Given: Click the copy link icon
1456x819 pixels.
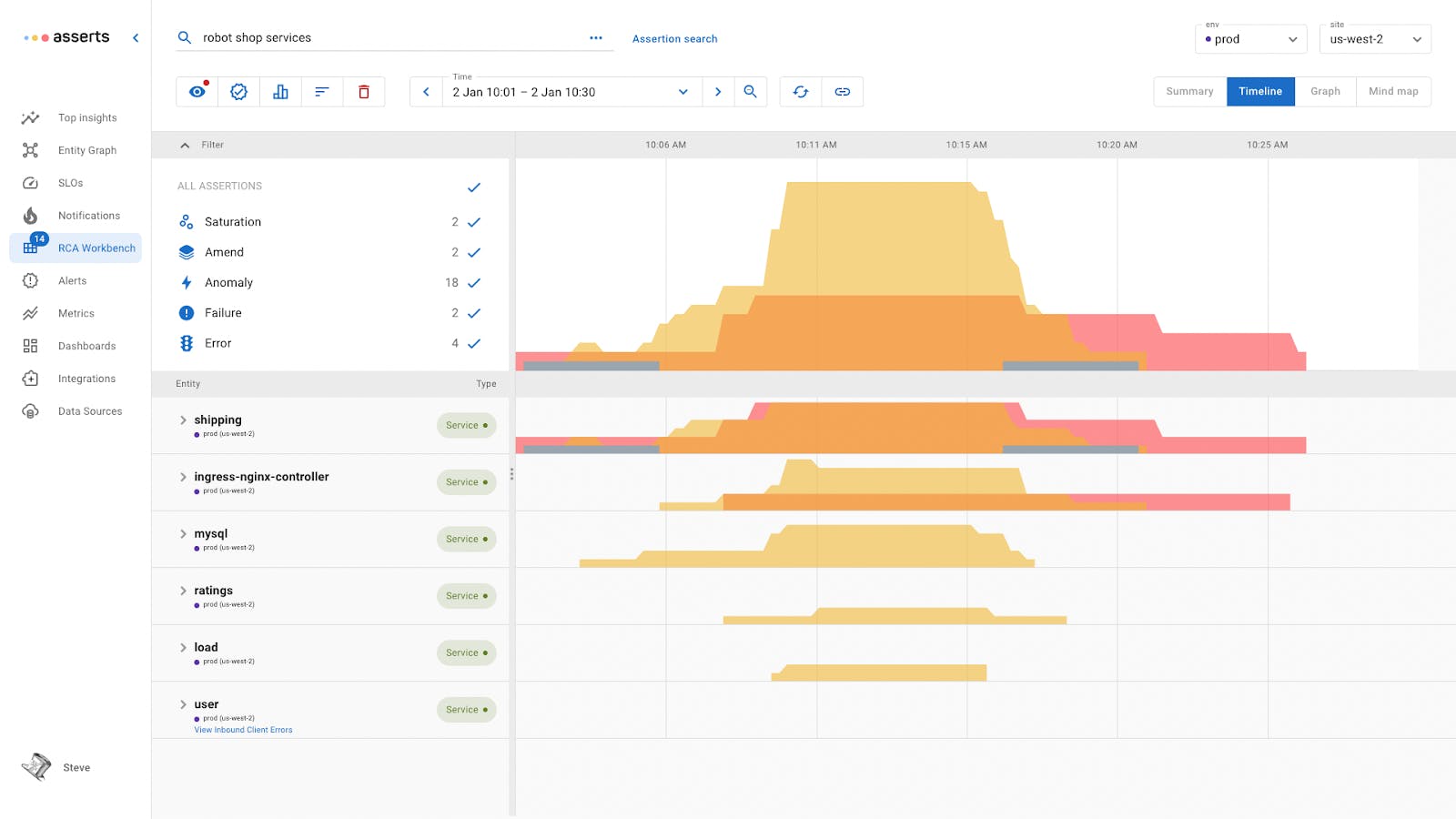Looking at the screenshot, I should coord(843,92).
